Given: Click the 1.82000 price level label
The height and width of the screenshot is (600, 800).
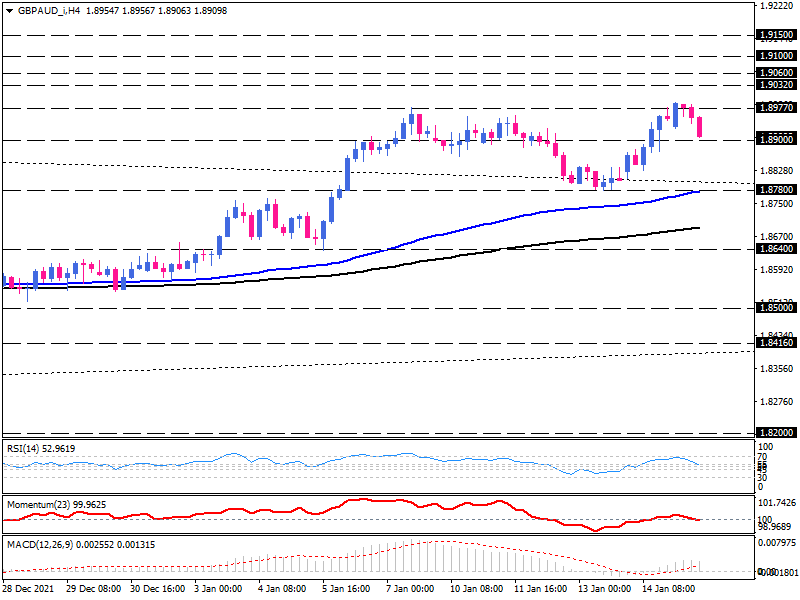Looking at the screenshot, I should [x=775, y=433].
